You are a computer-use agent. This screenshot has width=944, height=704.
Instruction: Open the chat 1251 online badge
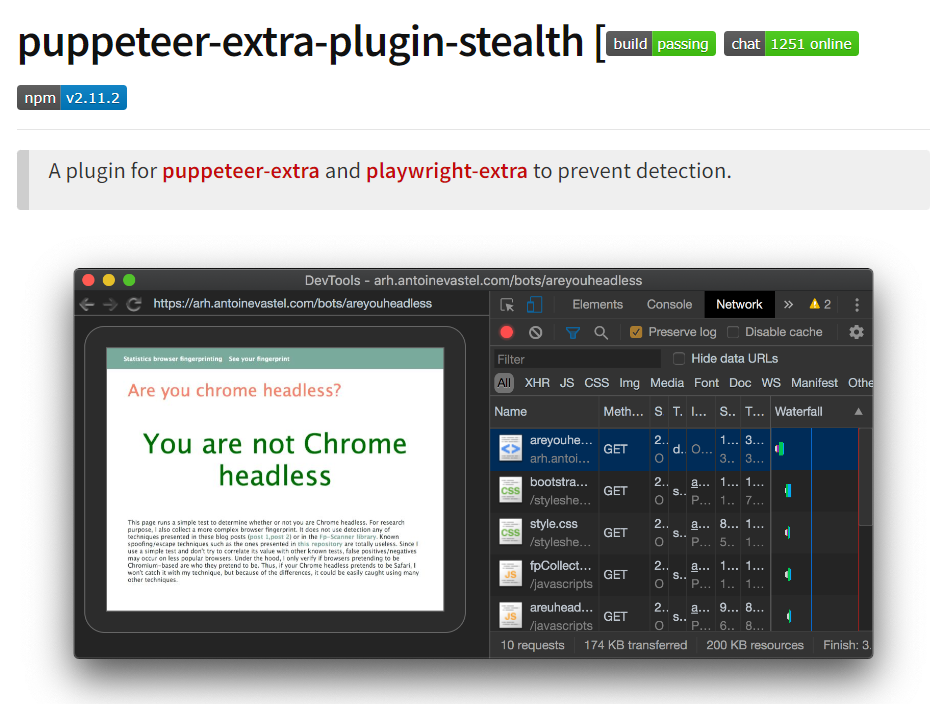[x=791, y=44]
